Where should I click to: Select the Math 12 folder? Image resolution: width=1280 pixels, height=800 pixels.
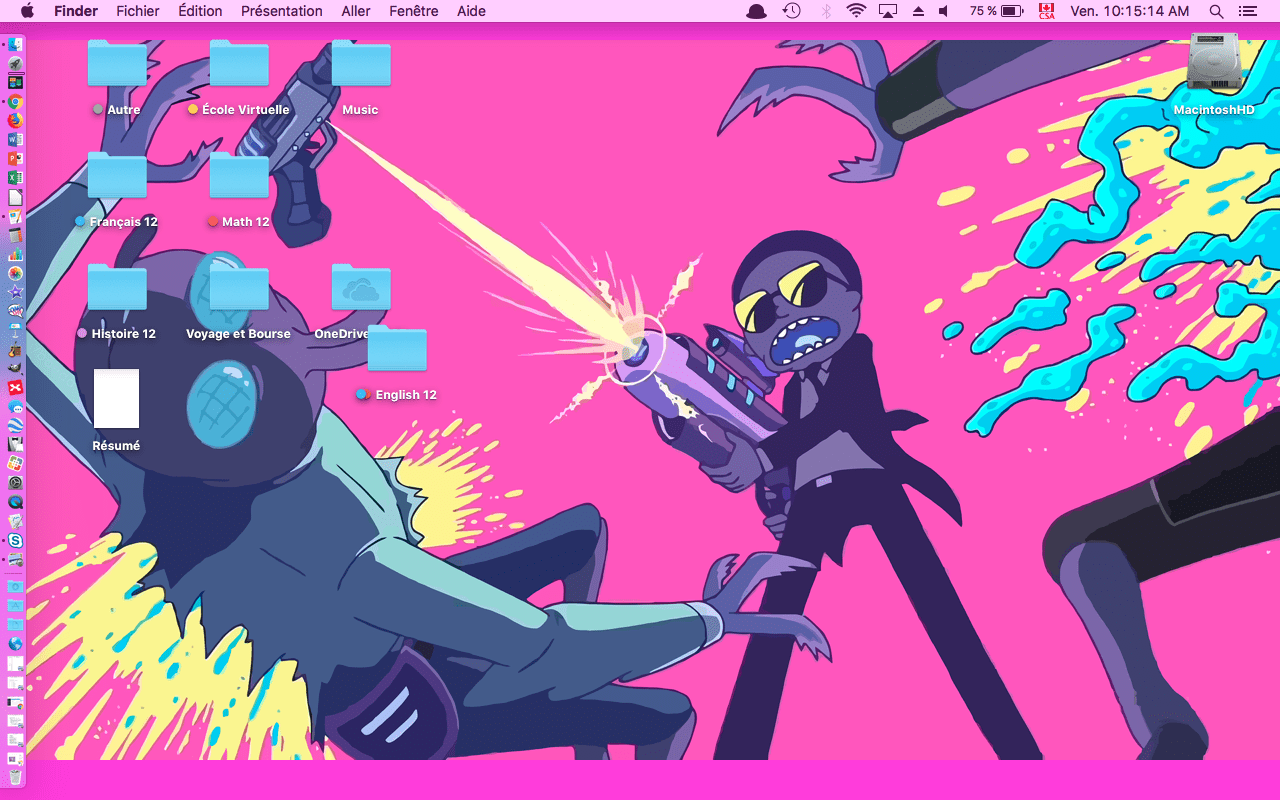click(x=239, y=190)
